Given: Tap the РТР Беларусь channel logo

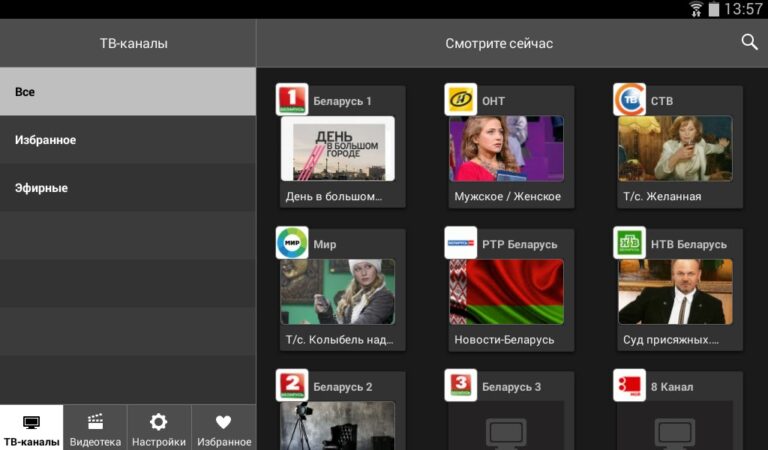Looking at the screenshot, I should (460, 242).
